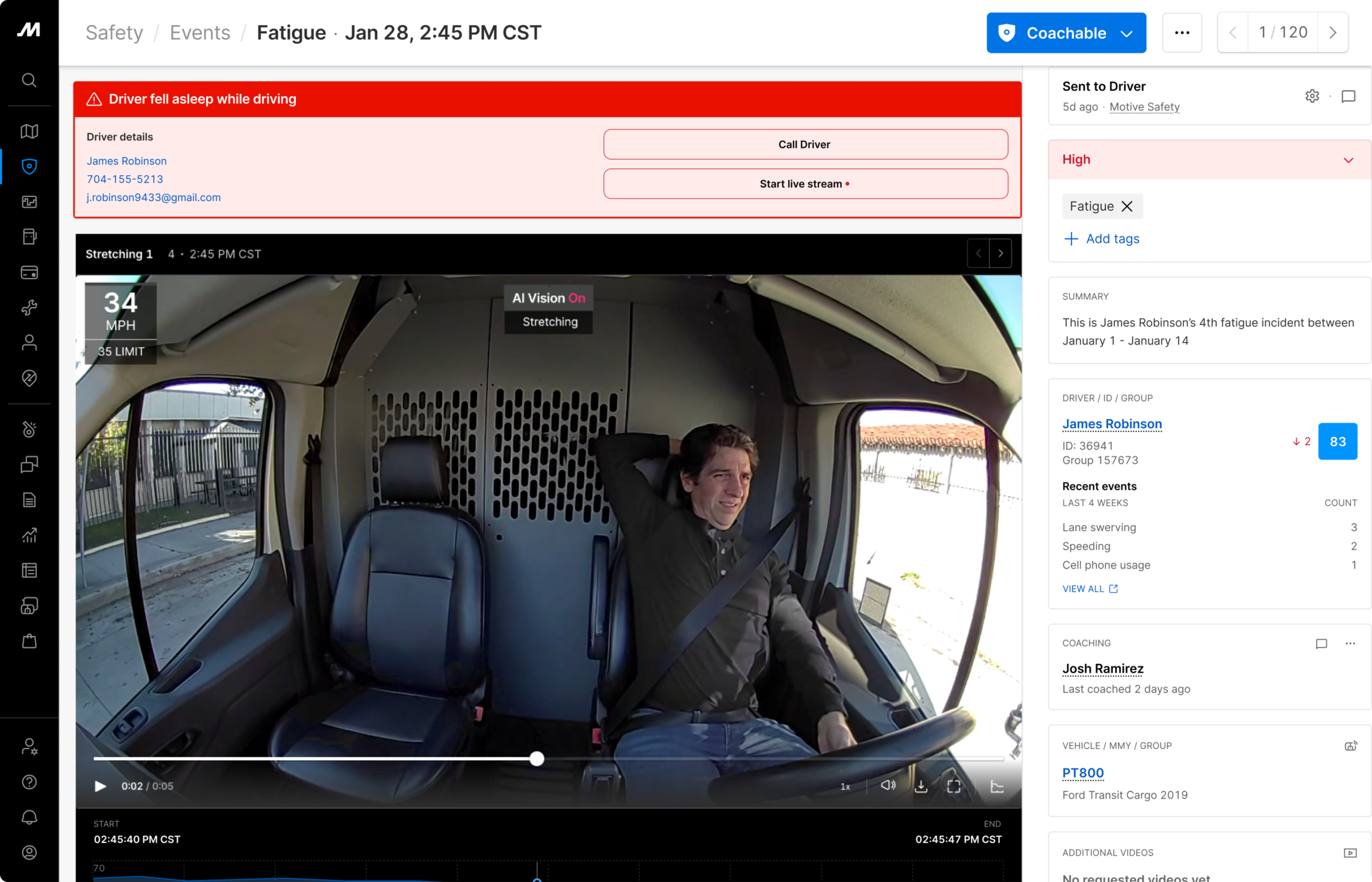Open the search icon in sidebar
The height and width of the screenshot is (882, 1372).
(x=29, y=80)
